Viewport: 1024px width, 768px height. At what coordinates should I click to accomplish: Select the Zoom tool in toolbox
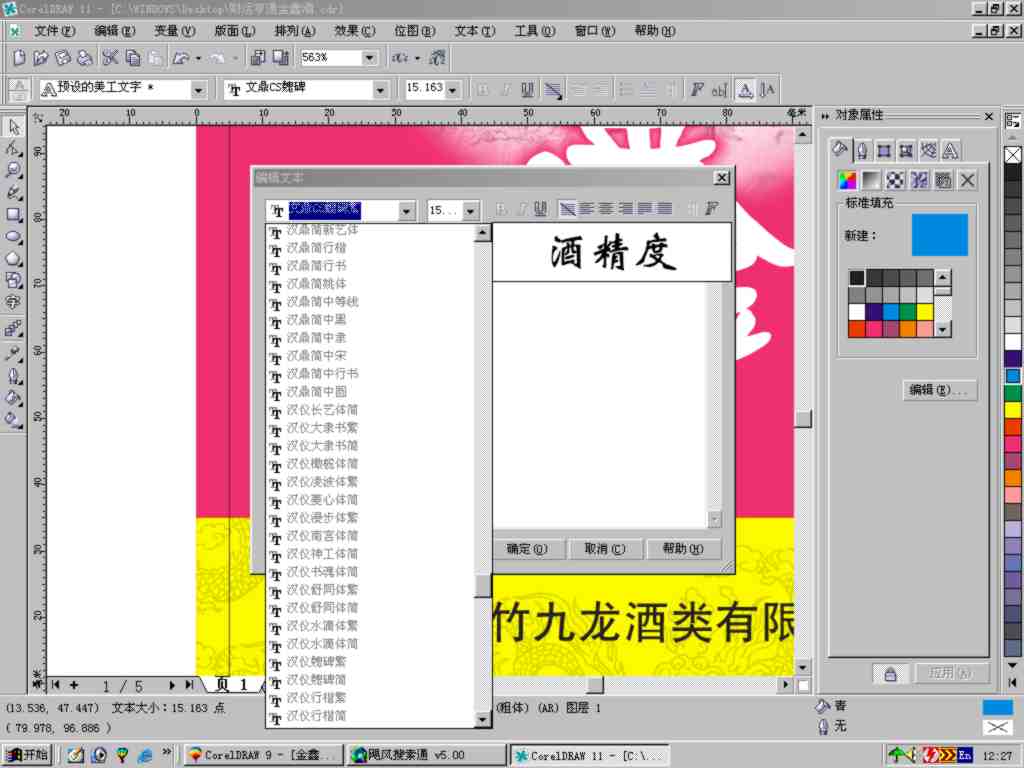coord(14,170)
